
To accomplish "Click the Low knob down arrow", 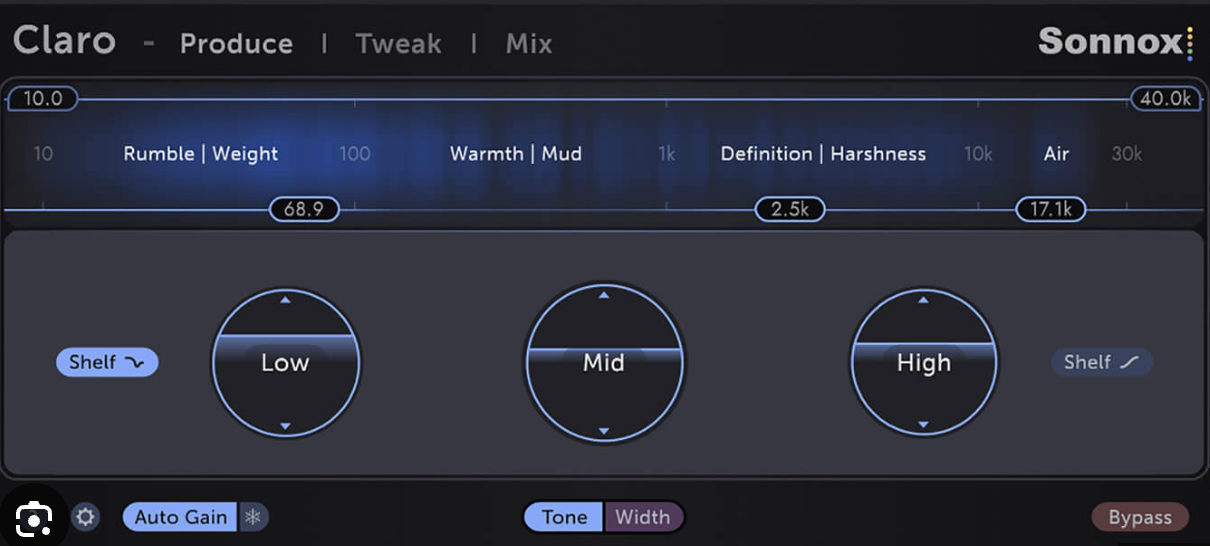I will [285, 426].
